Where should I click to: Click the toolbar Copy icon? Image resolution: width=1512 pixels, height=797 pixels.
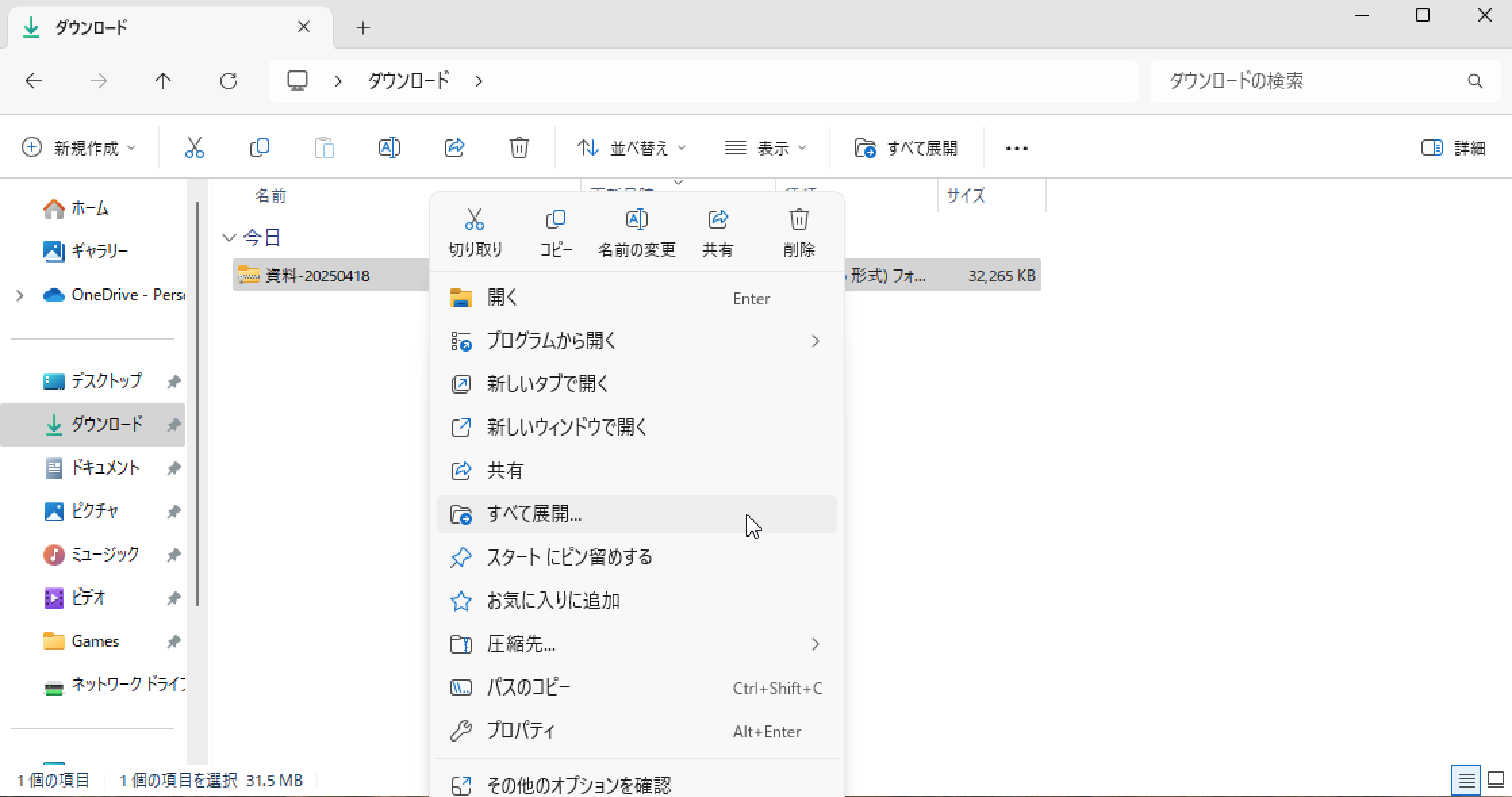pos(260,147)
